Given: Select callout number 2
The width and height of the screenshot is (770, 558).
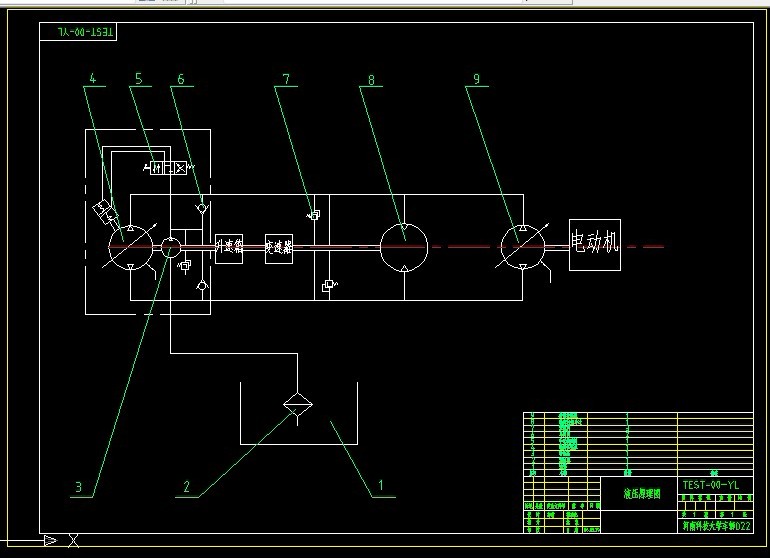Looking at the screenshot, I should [186, 486].
